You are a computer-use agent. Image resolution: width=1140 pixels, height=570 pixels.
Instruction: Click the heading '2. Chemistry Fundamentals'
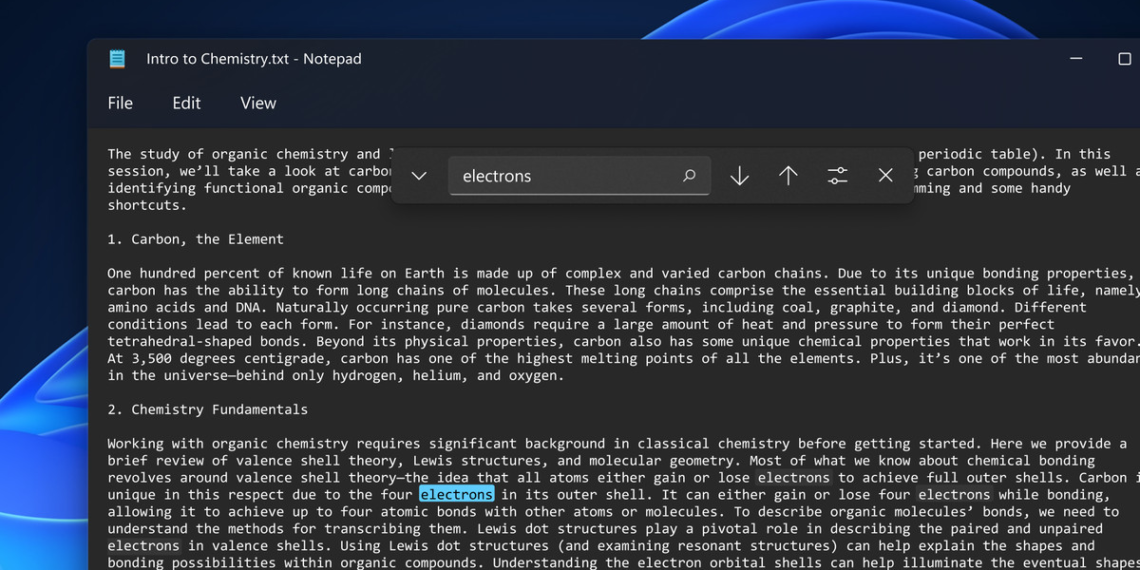click(208, 410)
